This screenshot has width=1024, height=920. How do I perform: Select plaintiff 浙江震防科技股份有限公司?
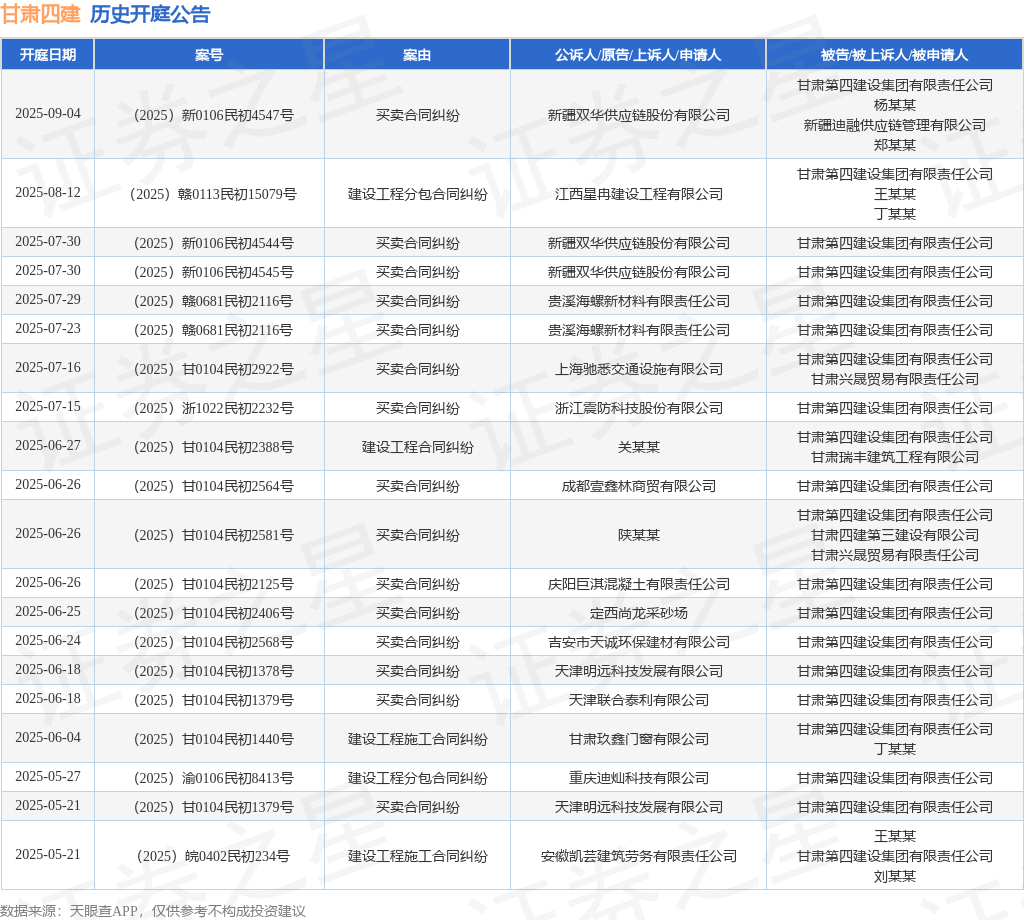(639, 409)
